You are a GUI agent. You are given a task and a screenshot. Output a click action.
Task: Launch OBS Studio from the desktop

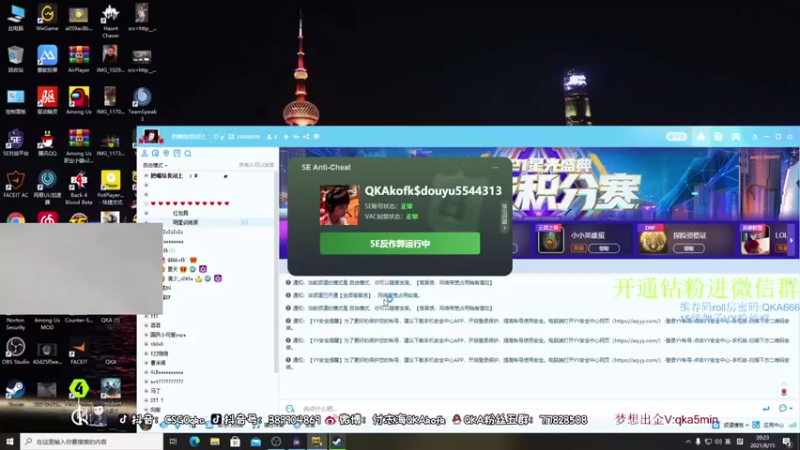pyautogui.click(x=15, y=351)
